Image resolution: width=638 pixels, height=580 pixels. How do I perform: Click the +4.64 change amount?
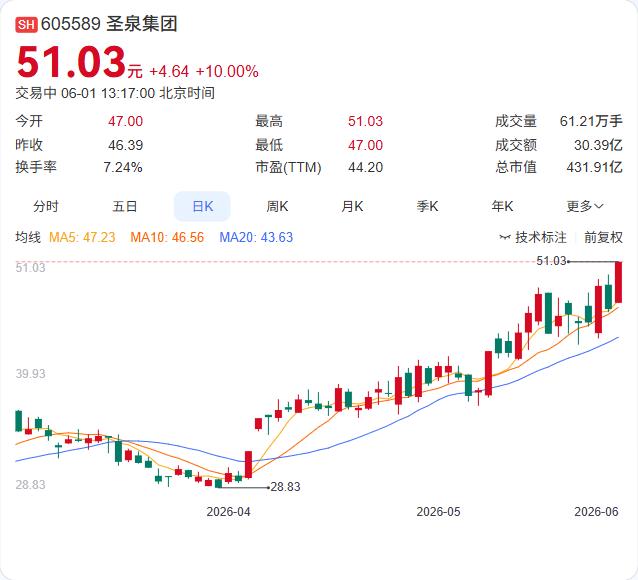click(169, 72)
